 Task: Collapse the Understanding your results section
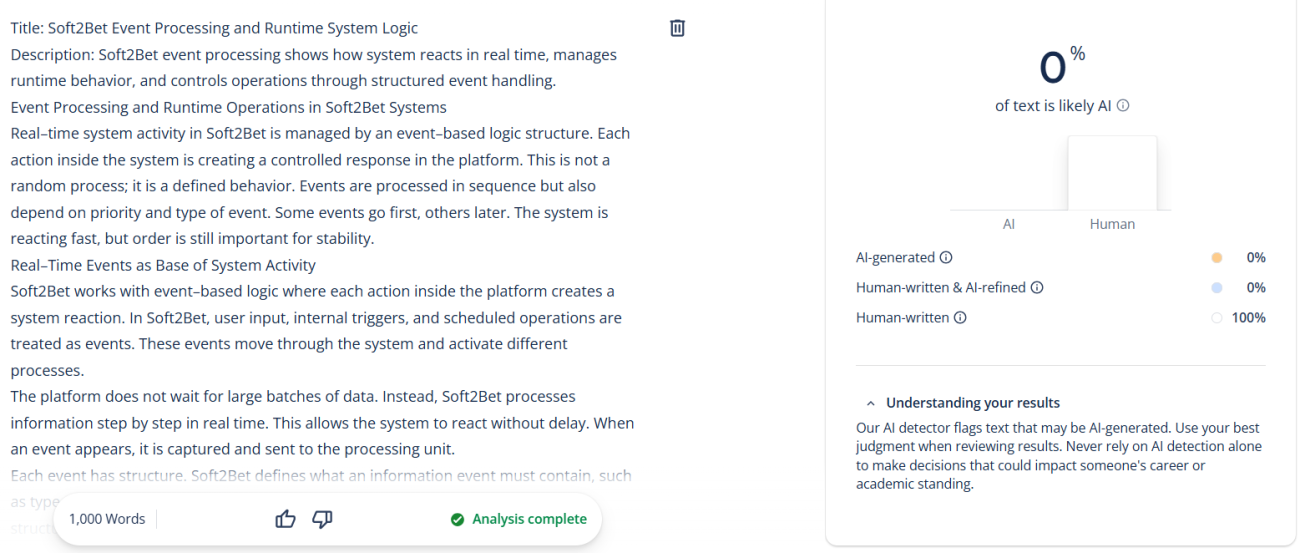pyautogui.click(x=871, y=403)
